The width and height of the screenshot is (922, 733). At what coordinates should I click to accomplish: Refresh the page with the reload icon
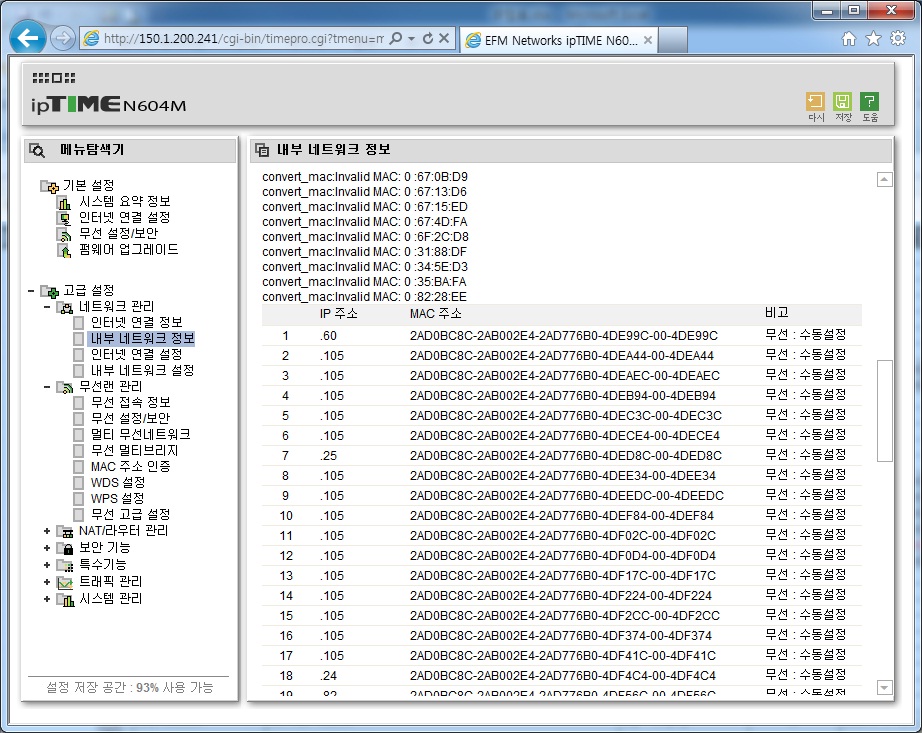pyautogui.click(x=428, y=39)
